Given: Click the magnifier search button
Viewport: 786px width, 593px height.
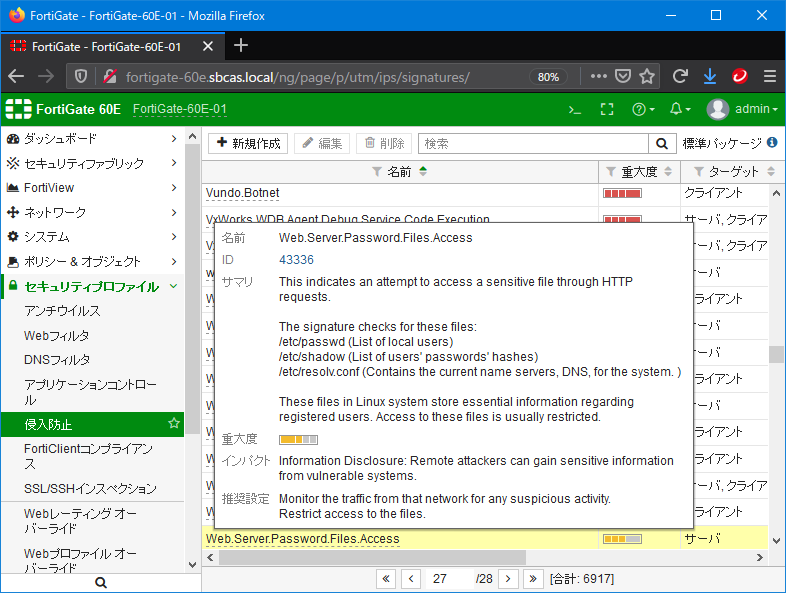Looking at the screenshot, I should click(x=661, y=144).
